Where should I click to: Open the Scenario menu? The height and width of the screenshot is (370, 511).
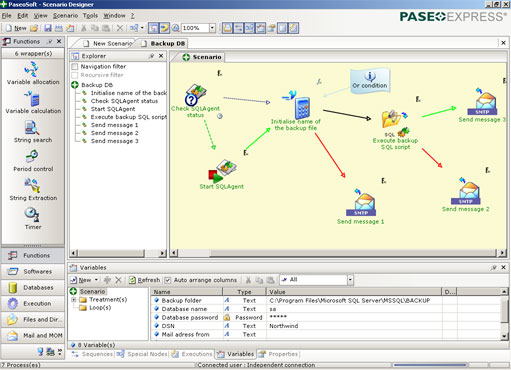tap(65, 16)
